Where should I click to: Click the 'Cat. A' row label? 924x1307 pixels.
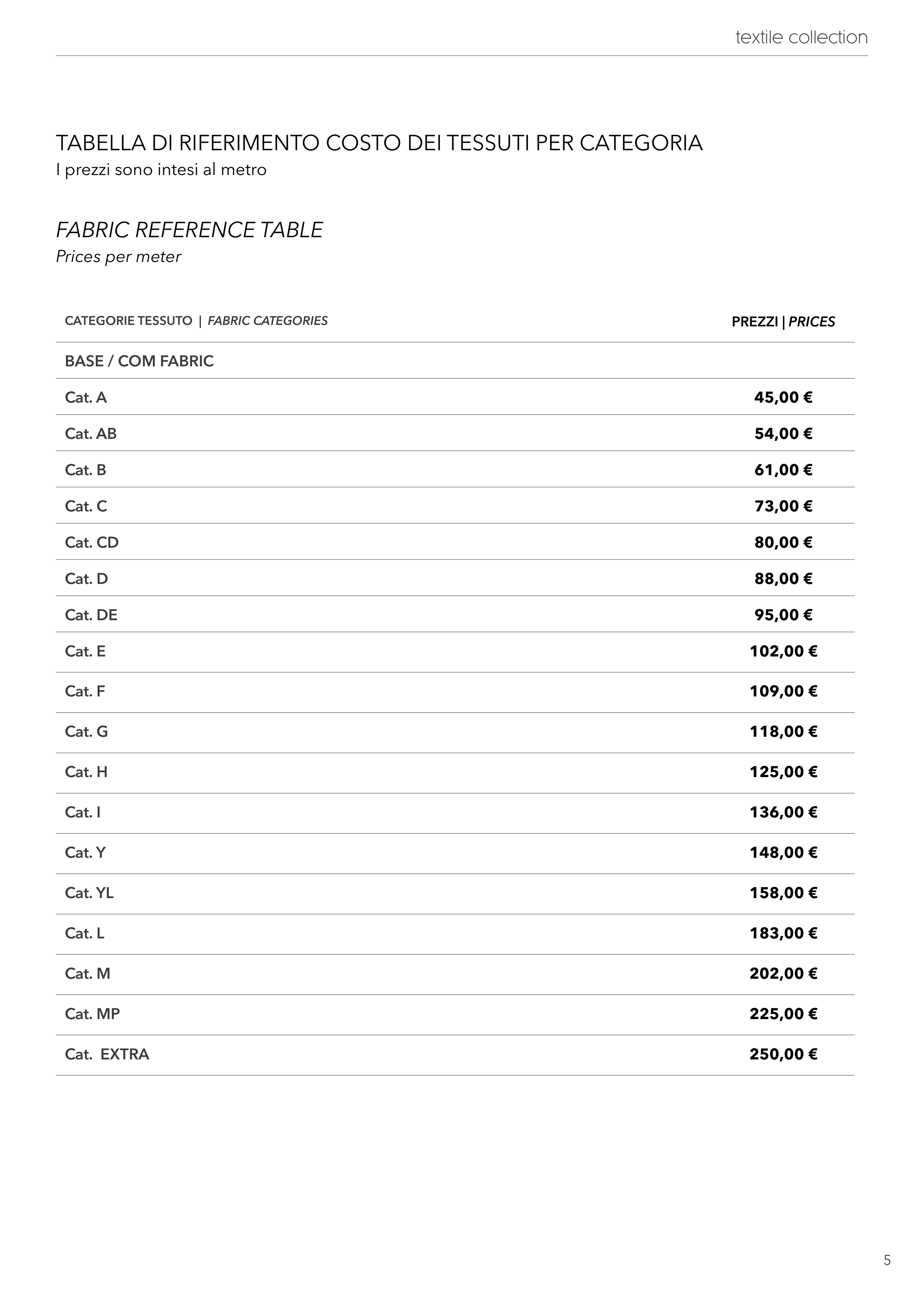pos(86,397)
